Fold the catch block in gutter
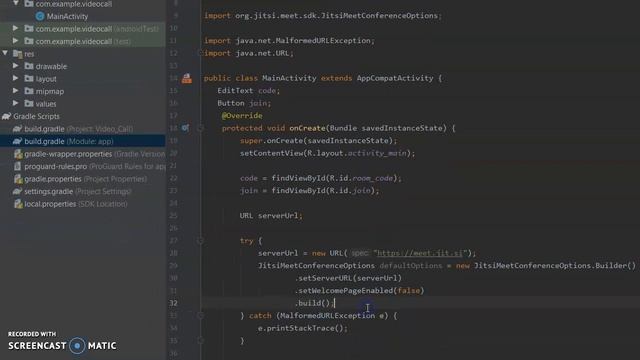The image size is (640, 360). (200, 316)
